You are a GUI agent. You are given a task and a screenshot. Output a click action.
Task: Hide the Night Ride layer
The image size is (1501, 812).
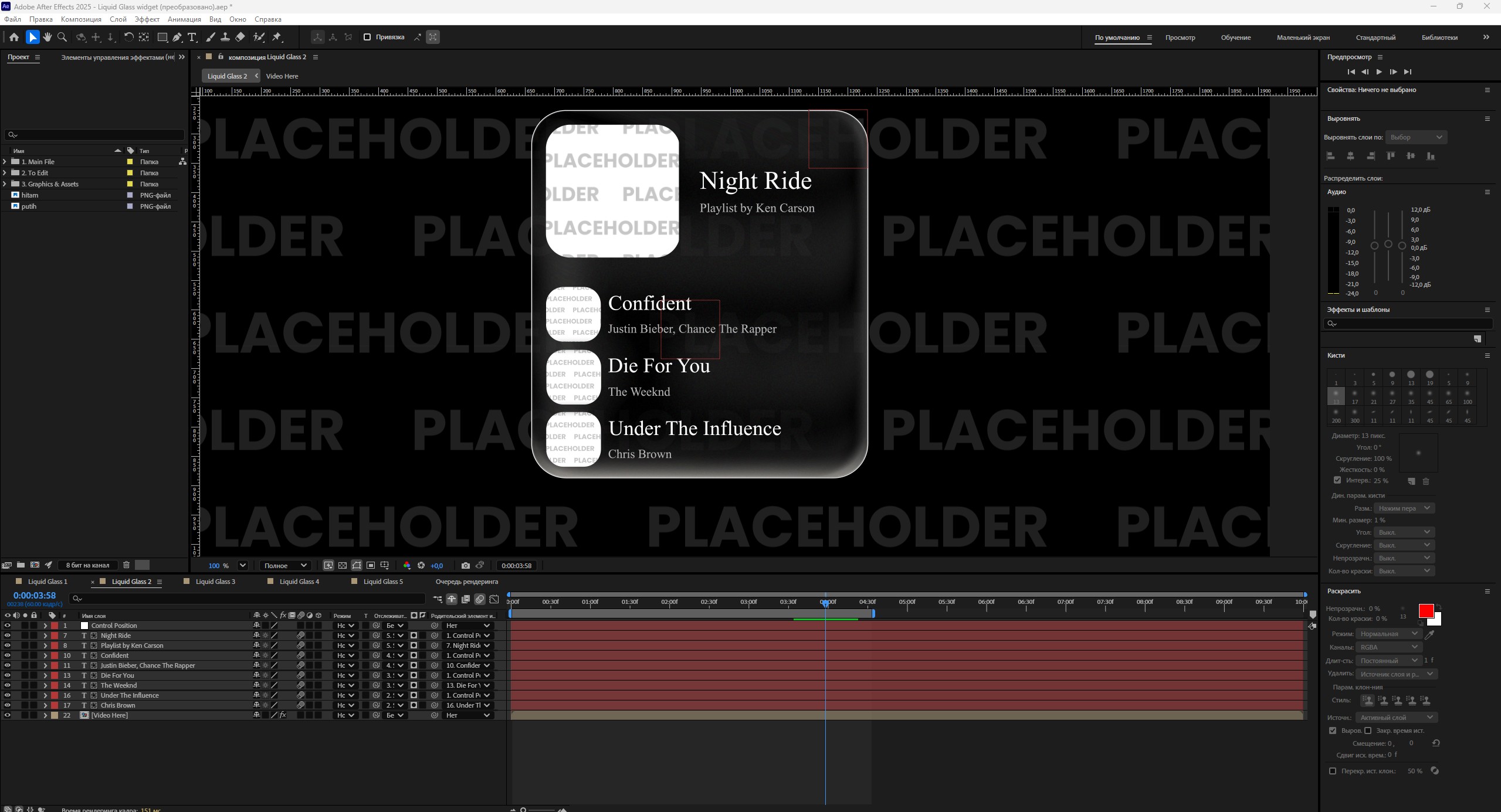pos(7,636)
